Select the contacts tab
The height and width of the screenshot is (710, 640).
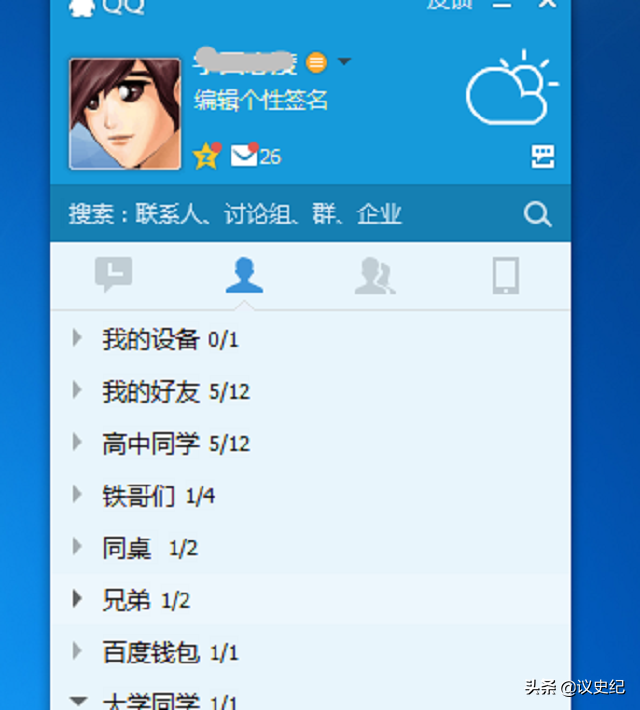(x=244, y=275)
